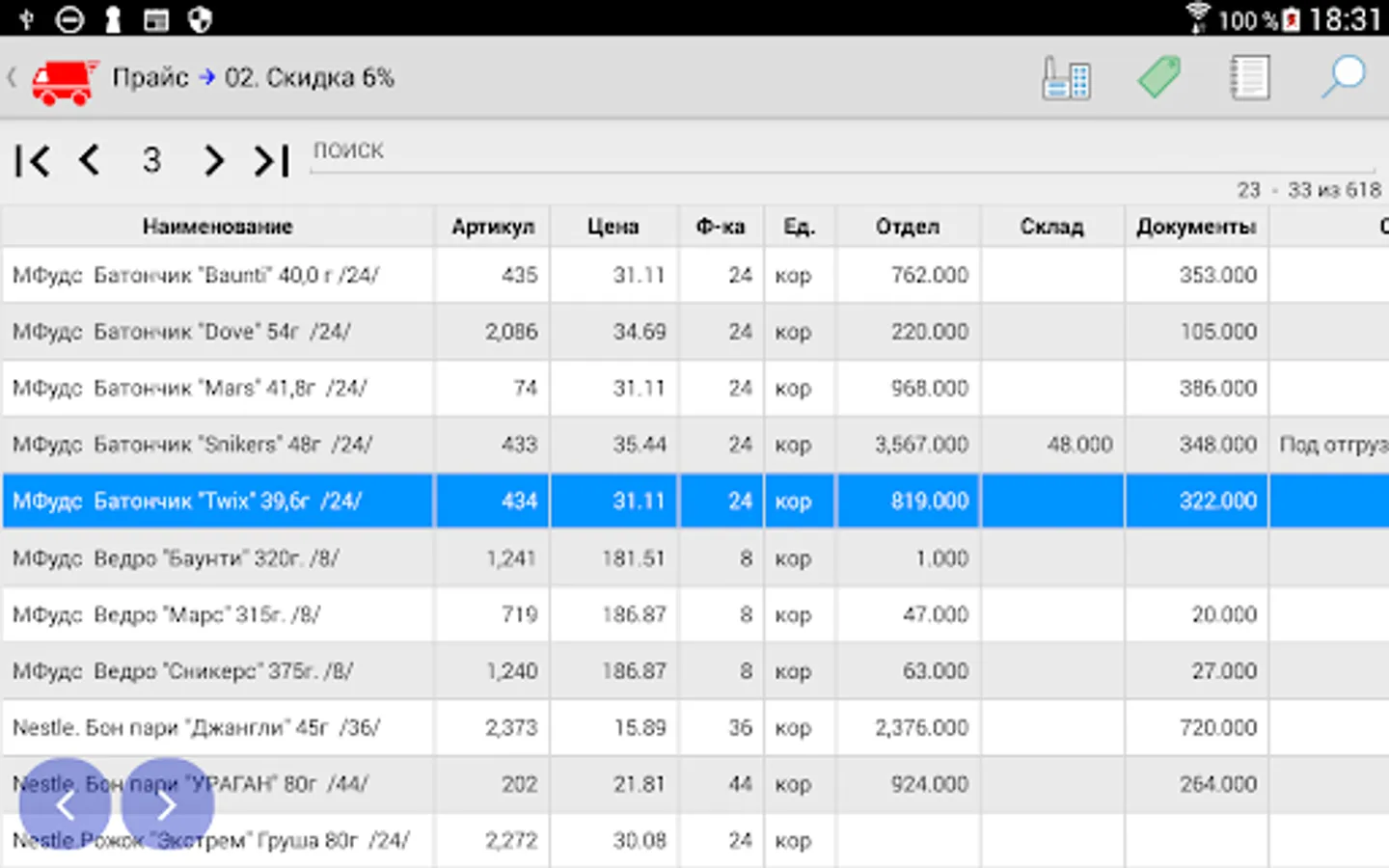The width and height of the screenshot is (1389, 868).
Task: Sort by the Артикул column header
Action: 493,227
